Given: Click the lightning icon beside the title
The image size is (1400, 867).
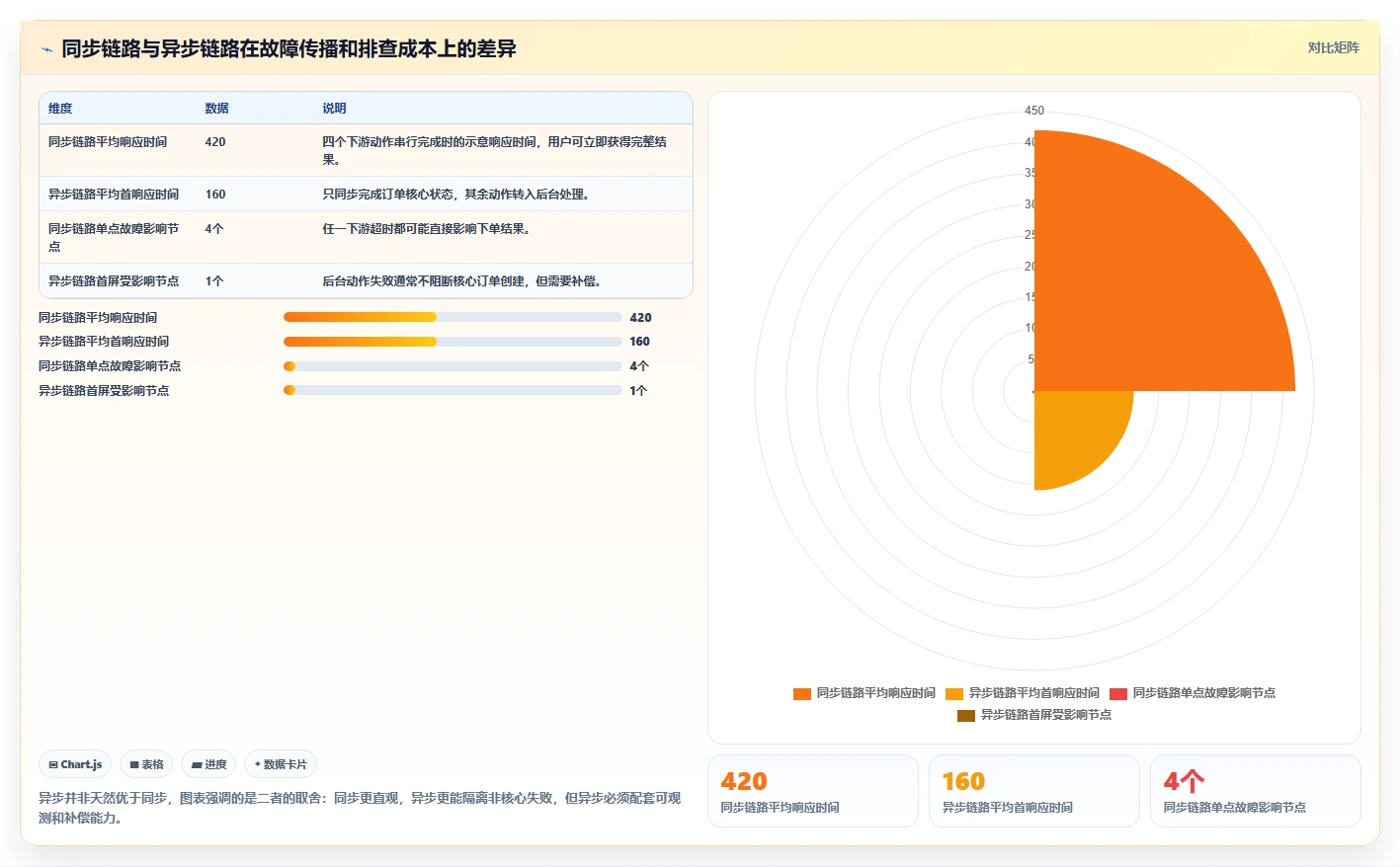Looking at the screenshot, I should tap(46, 49).
